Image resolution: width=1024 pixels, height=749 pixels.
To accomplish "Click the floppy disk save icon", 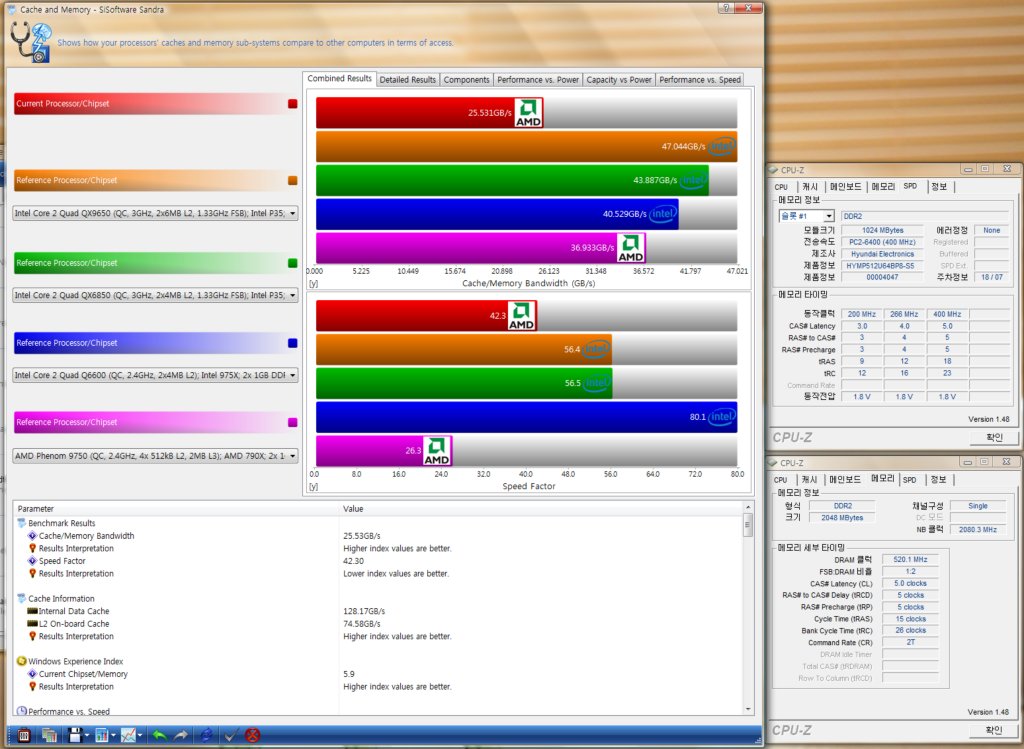I will (74, 735).
